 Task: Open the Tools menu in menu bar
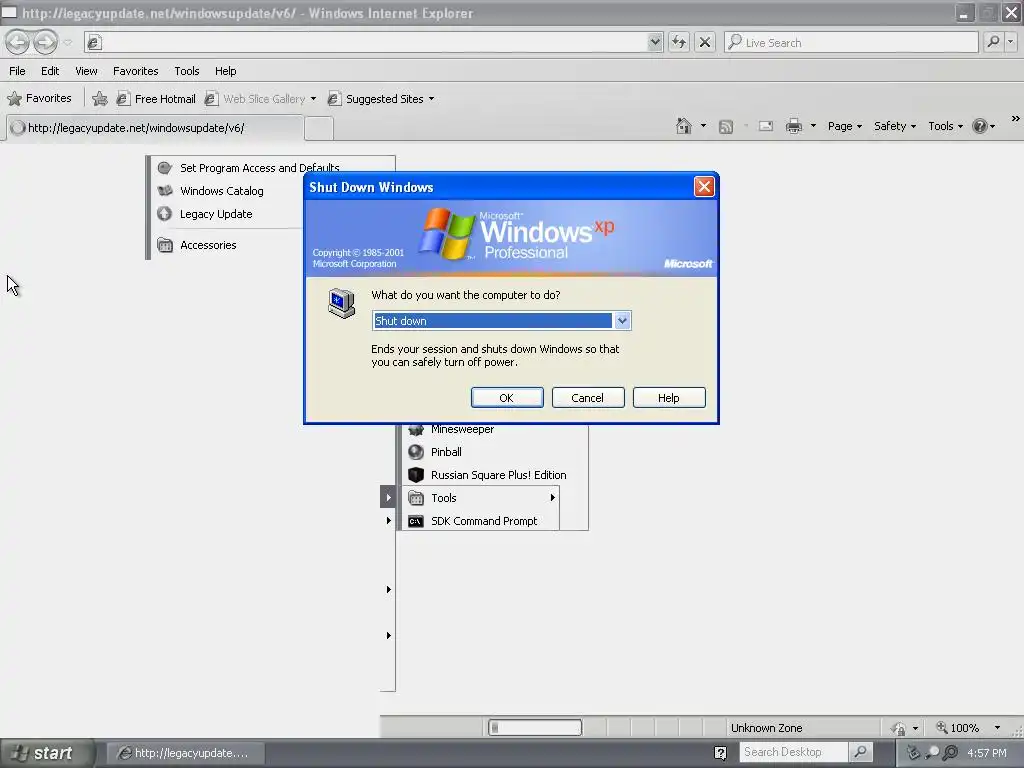click(186, 71)
